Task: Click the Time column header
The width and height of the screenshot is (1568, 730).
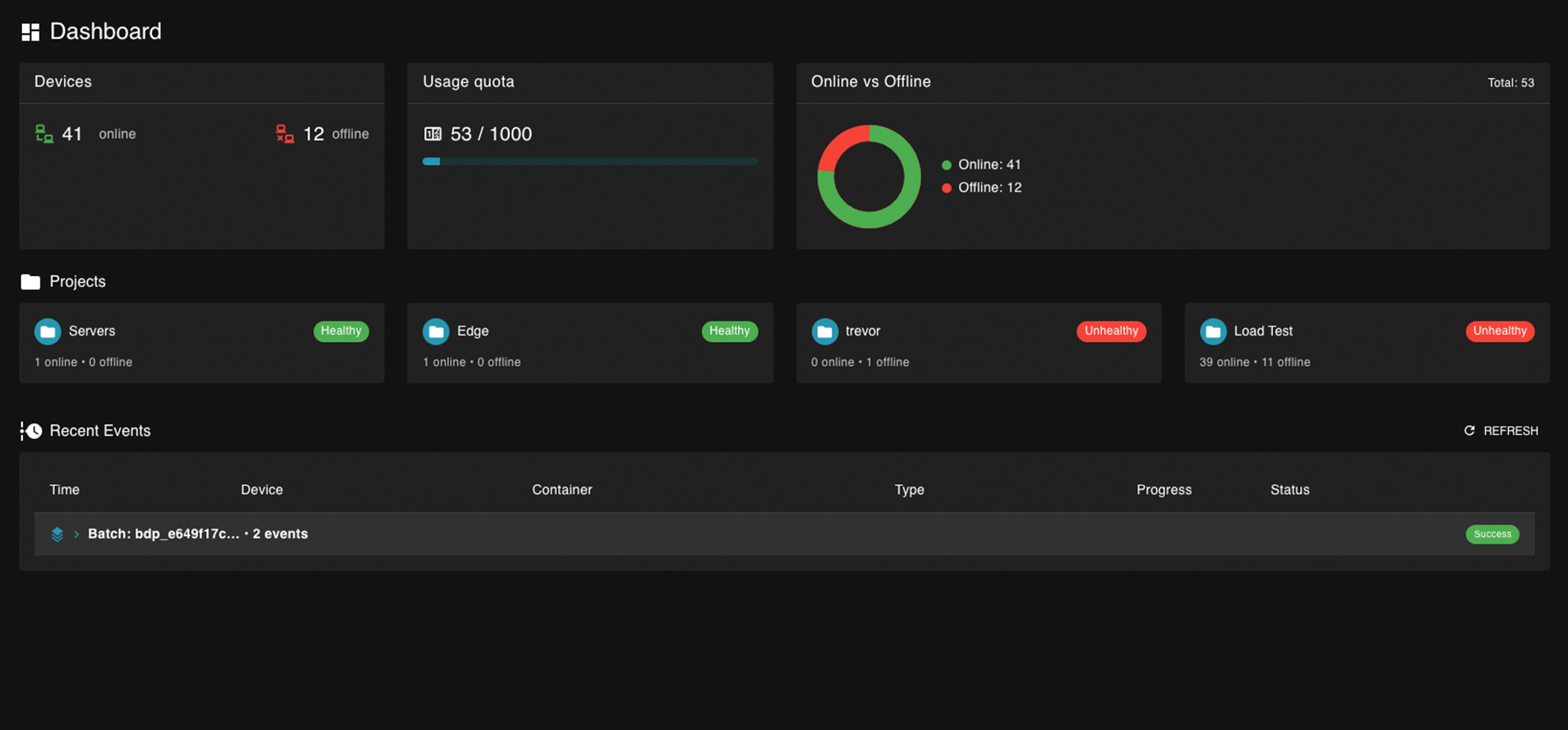Action: [x=64, y=490]
